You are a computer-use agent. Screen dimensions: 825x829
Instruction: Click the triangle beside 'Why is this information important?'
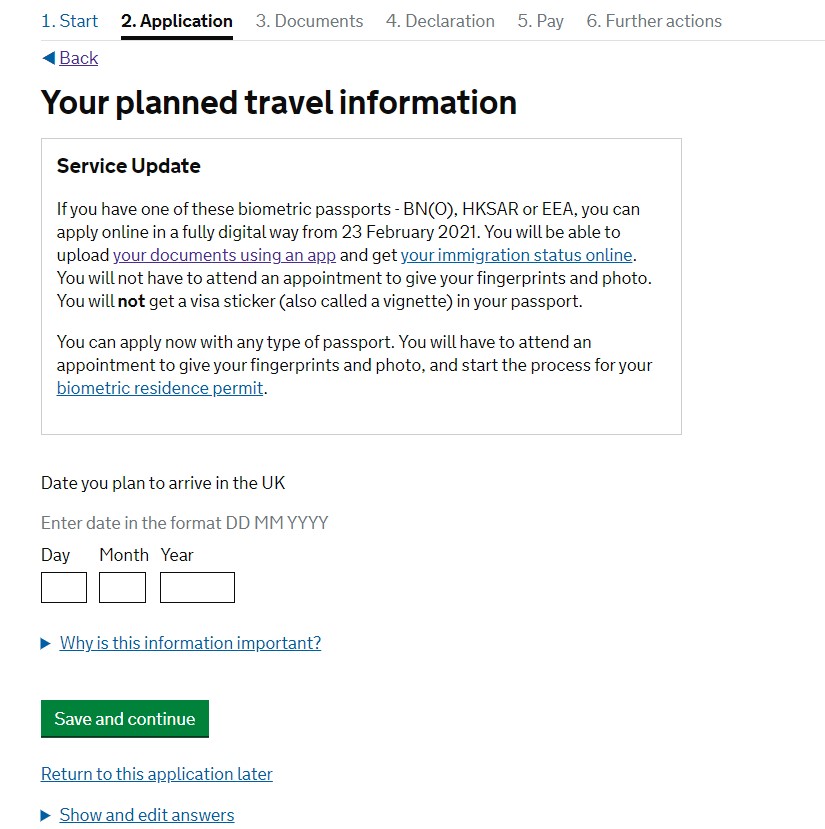[x=46, y=644]
